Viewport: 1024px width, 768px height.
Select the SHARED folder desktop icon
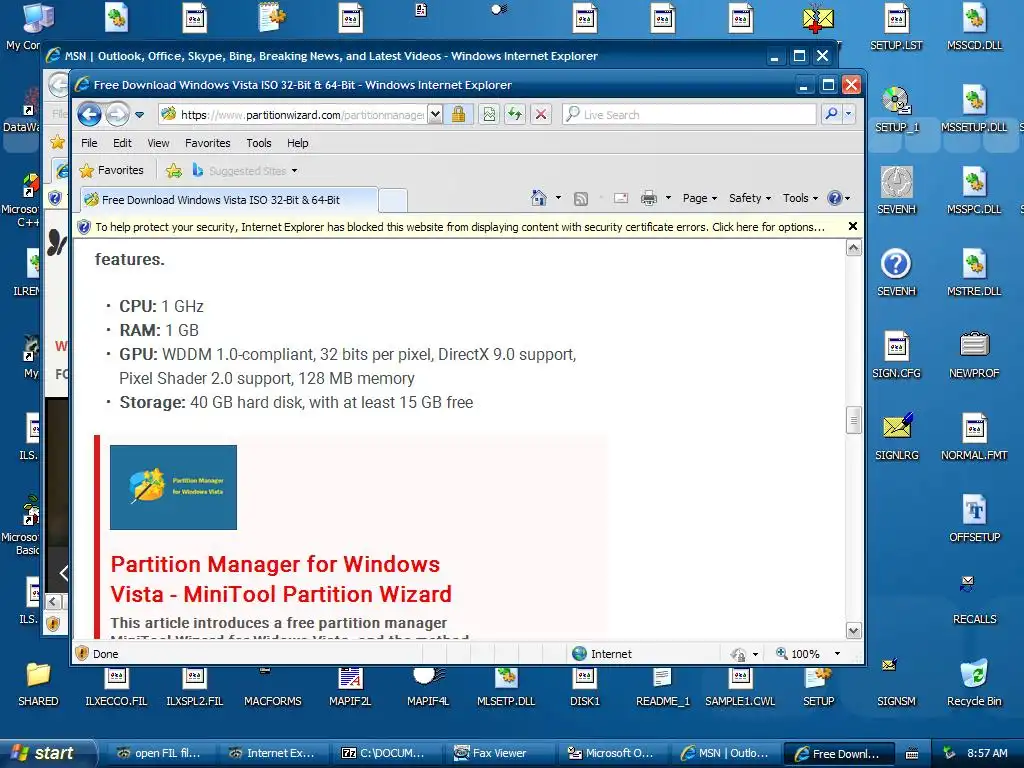pos(38,683)
